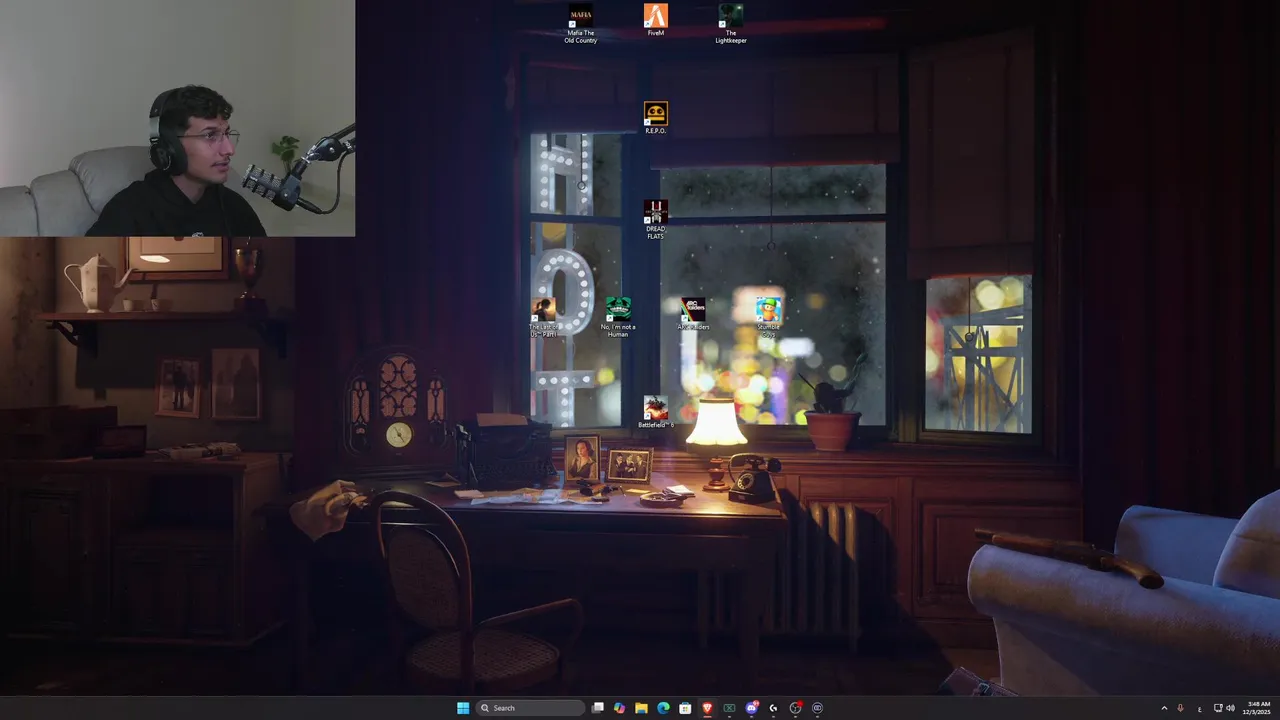Select The Lightkeeper desktop icon
1280x720 pixels.
tap(731, 23)
